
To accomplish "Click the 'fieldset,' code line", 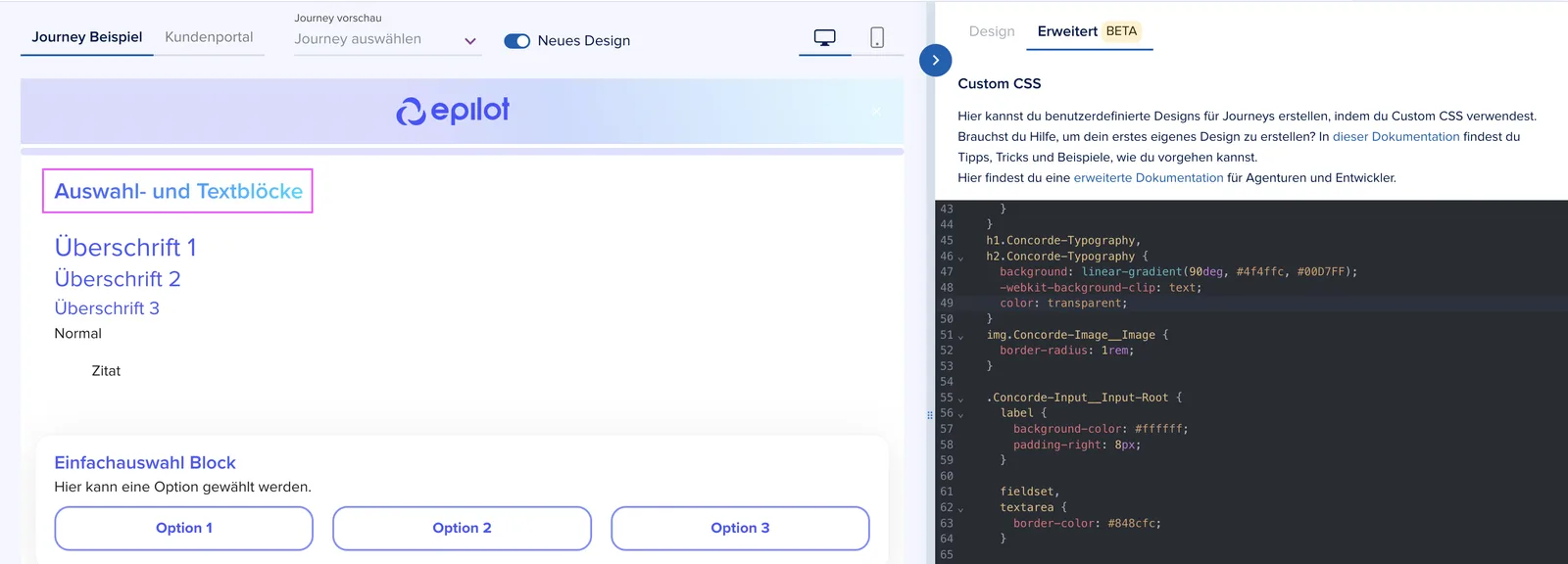I will click(1030, 493).
